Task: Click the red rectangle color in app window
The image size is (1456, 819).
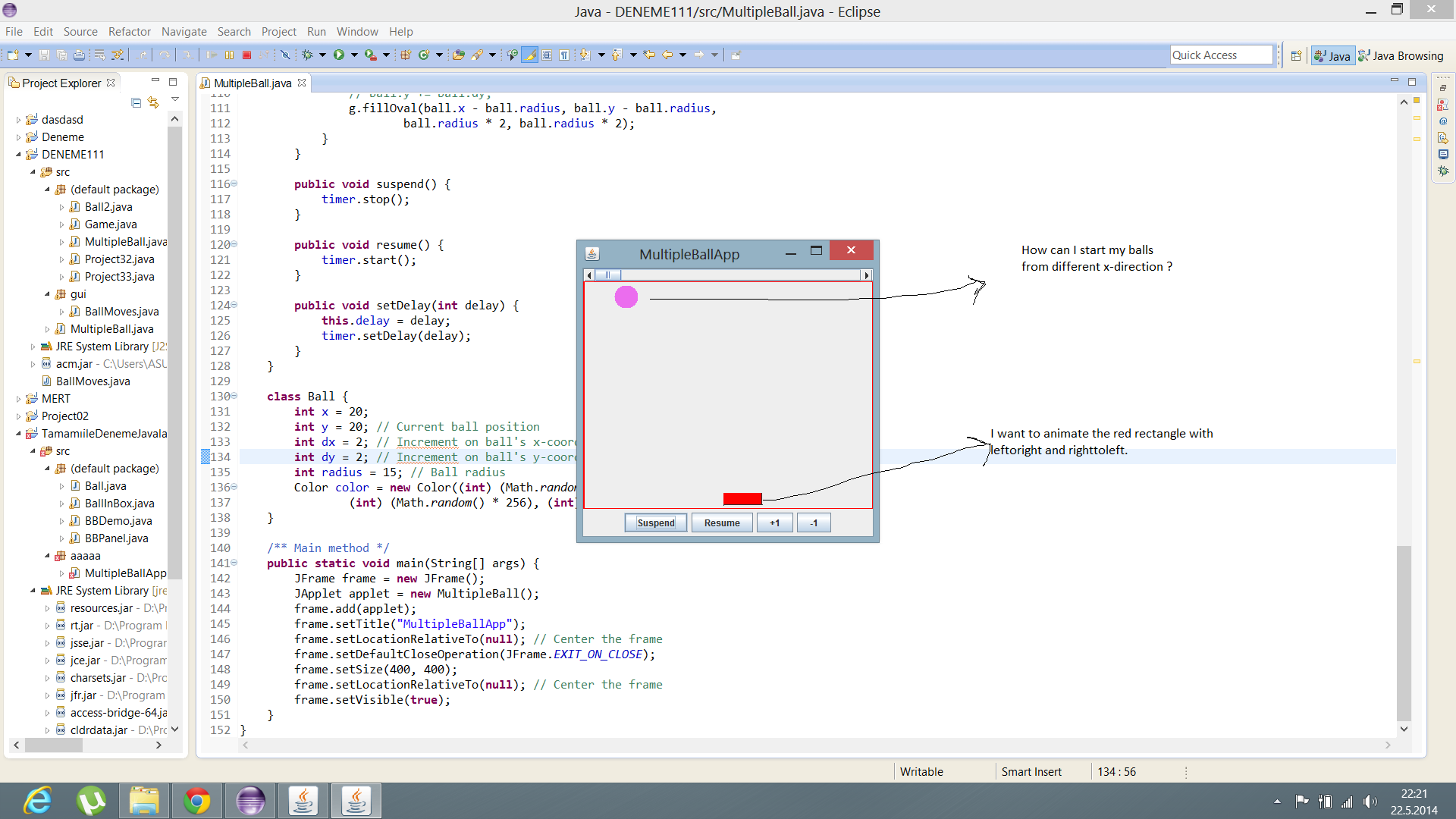Action: (x=742, y=499)
